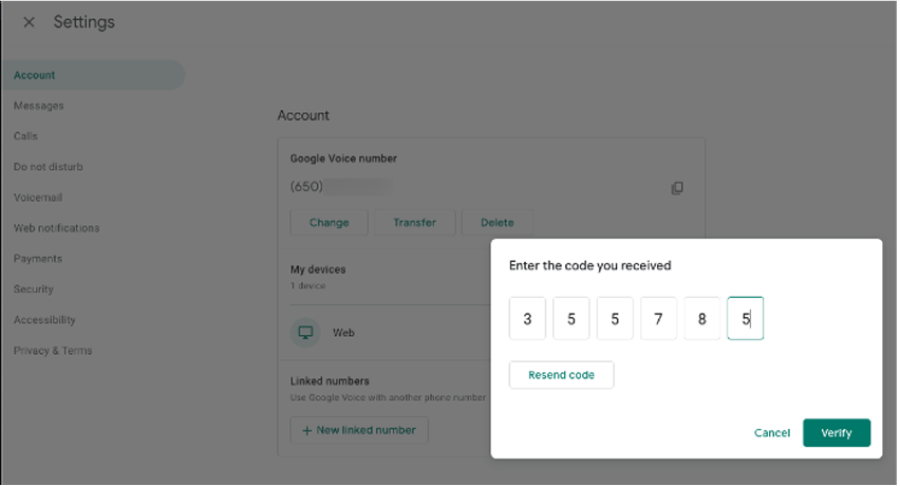Image resolution: width=900 pixels, height=486 pixels.
Task: Click the fourth code digit box containing 7
Action: point(658,319)
